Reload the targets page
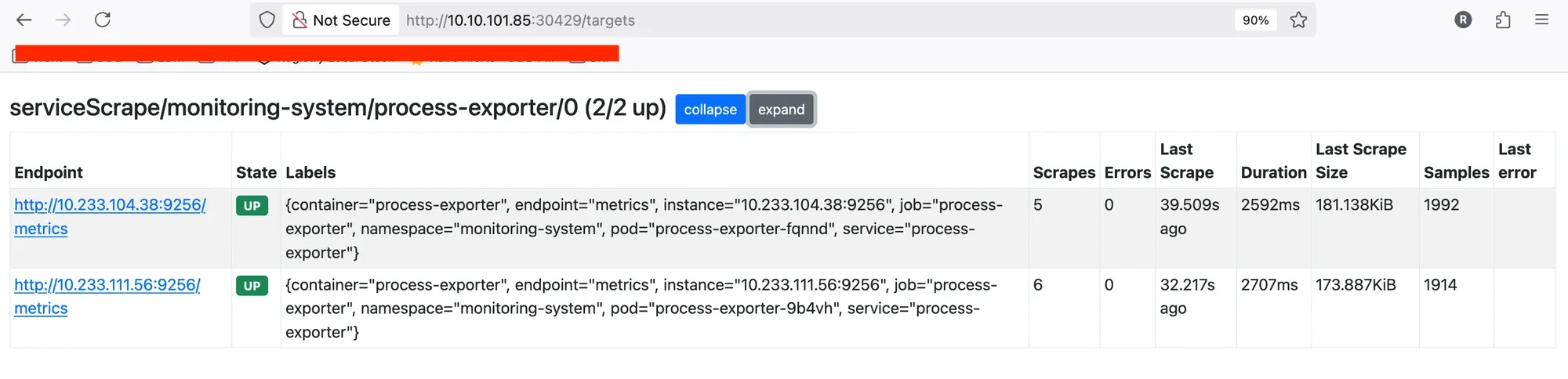1568x379 pixels. 103,20
